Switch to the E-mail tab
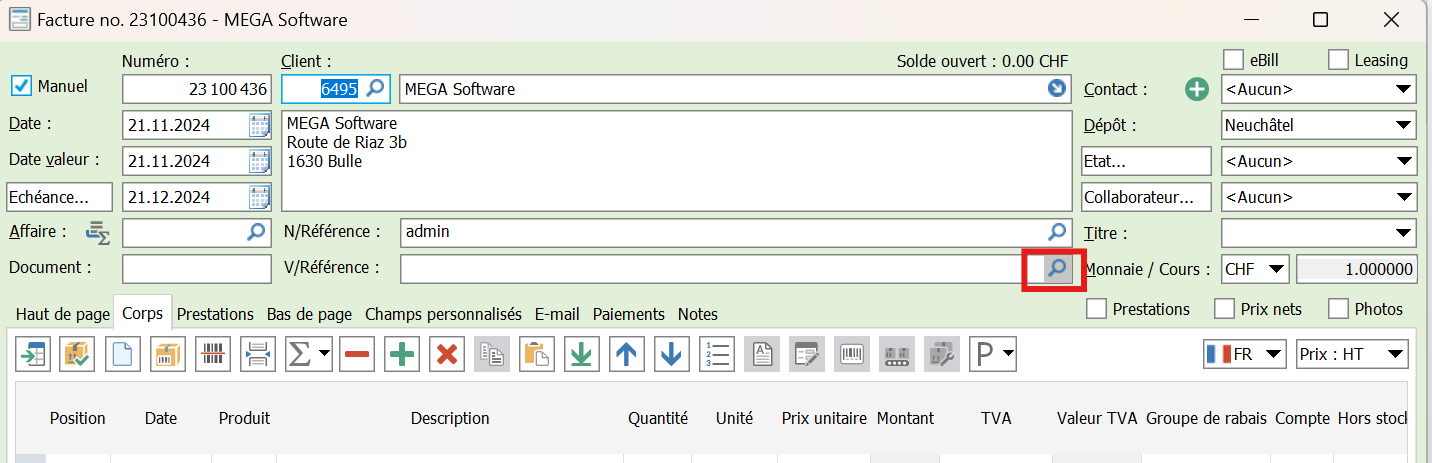The width and height of the screenshot is (1432, 463). 557,314
